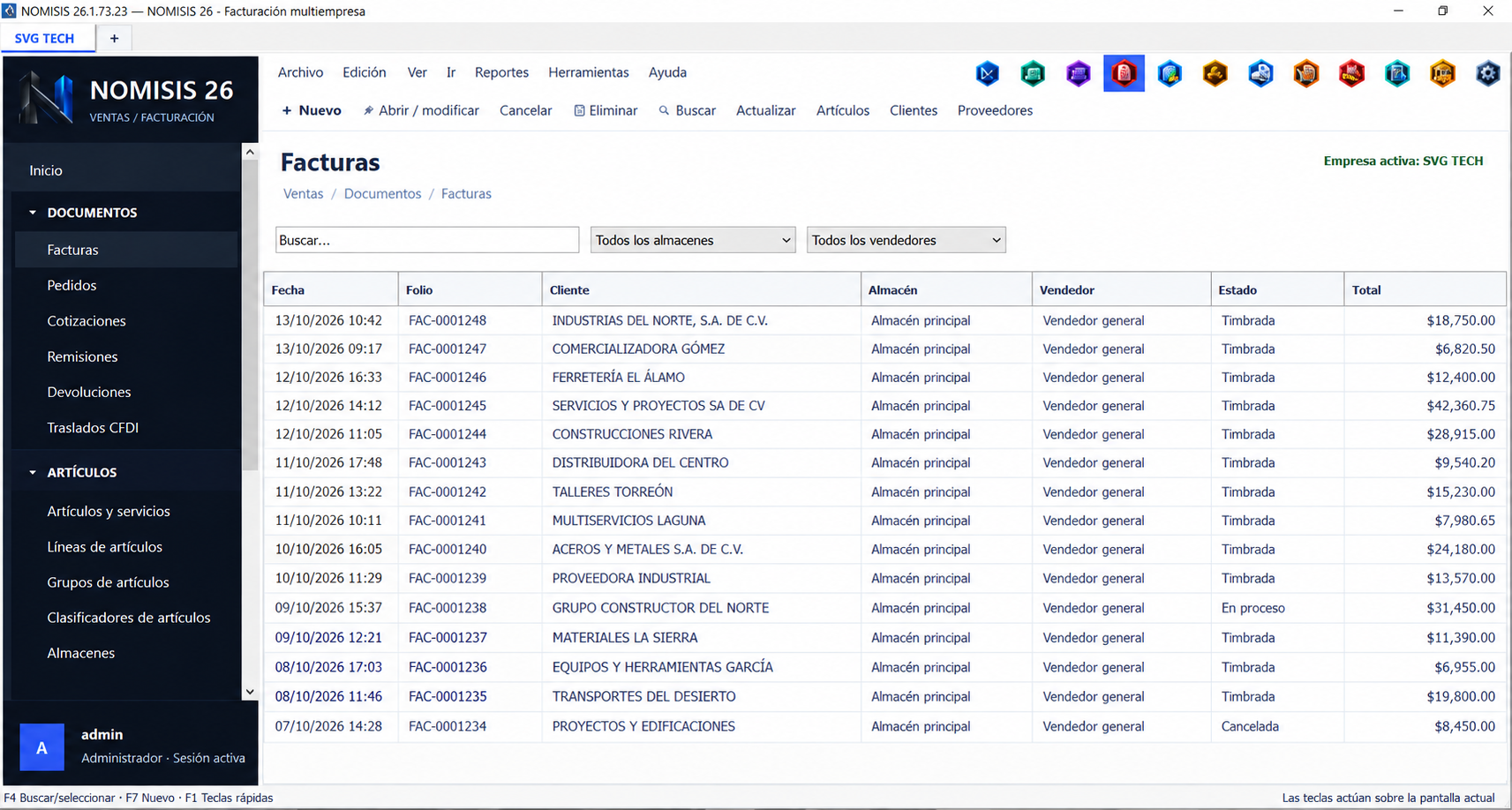This screenshot has width=1512, height=810.
Task: Open the red chart hexagon module icon
Action: pos(1351,73)
